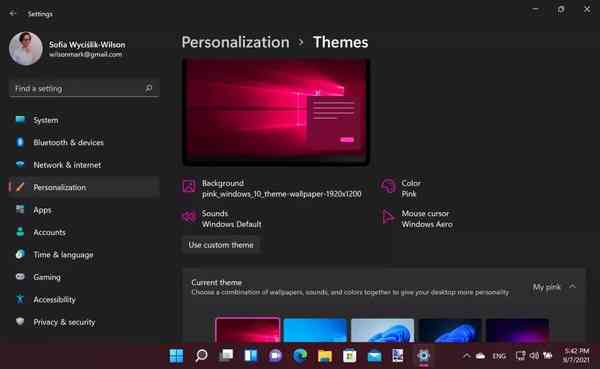
Task: Select the Windows light bloom theme thumbnail
Action: pyautogui.click(x=382, y=330)
